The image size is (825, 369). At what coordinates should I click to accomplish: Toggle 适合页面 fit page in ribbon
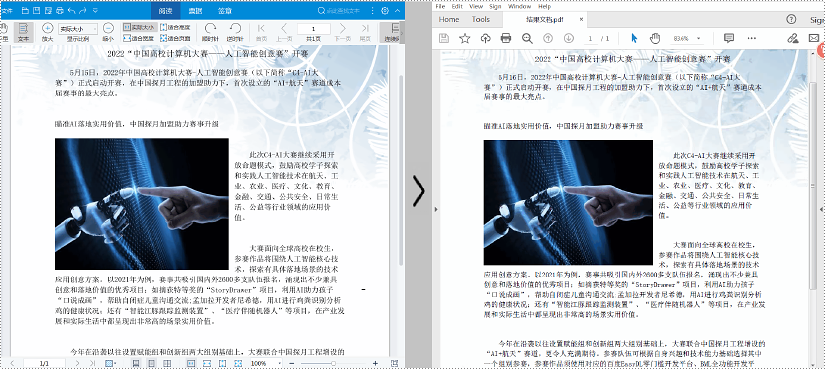pyautogui.click(x=175, y=38)
